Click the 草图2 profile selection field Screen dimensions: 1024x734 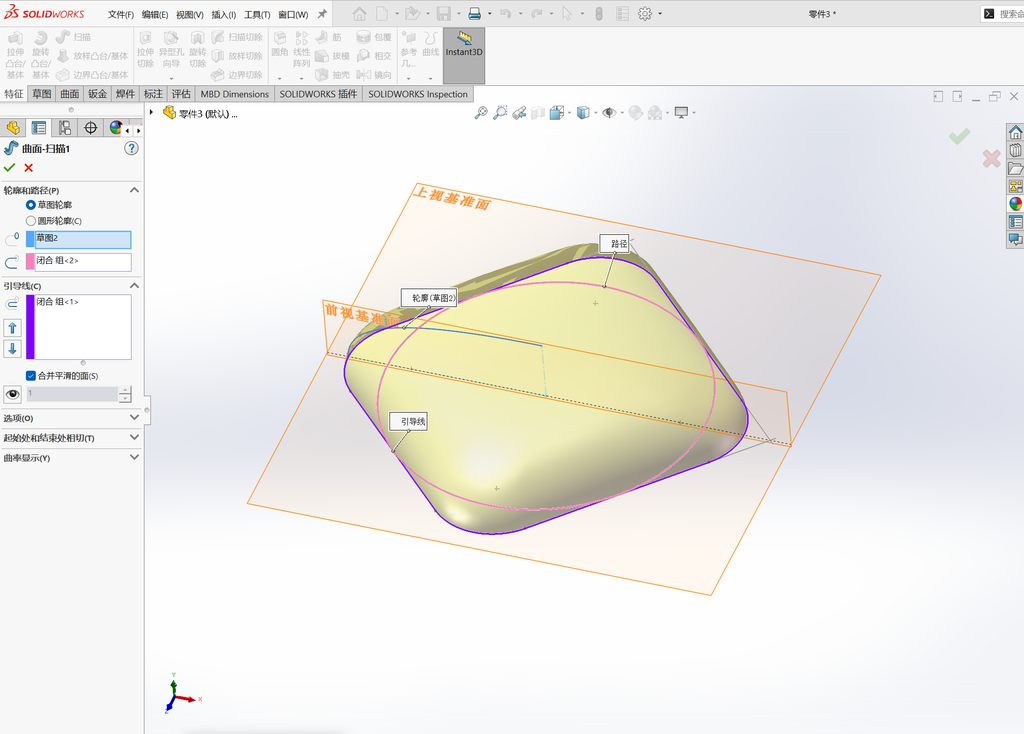(x=83, y=239)
